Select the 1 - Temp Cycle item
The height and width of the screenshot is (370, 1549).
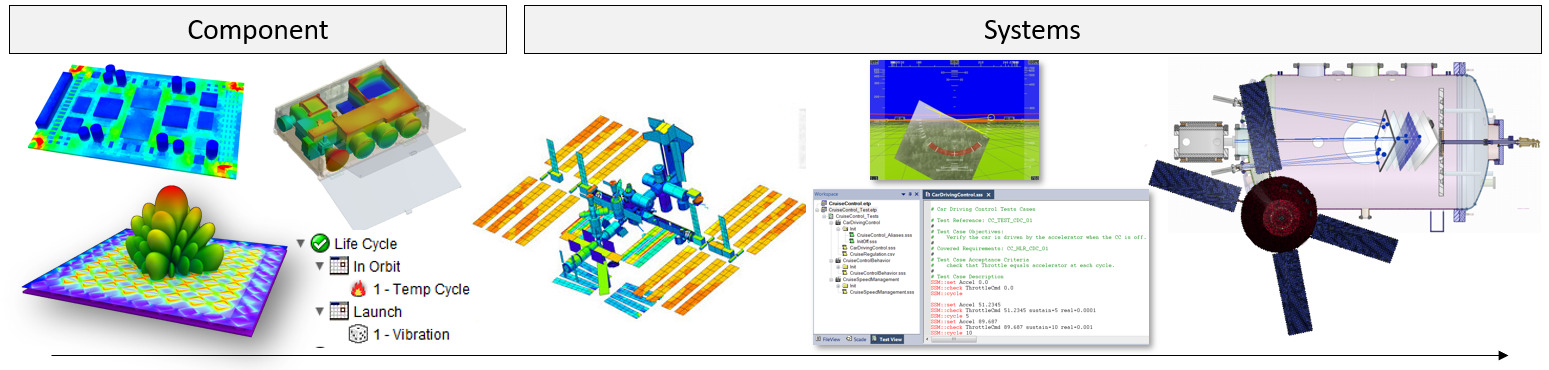tap(420, 289)
